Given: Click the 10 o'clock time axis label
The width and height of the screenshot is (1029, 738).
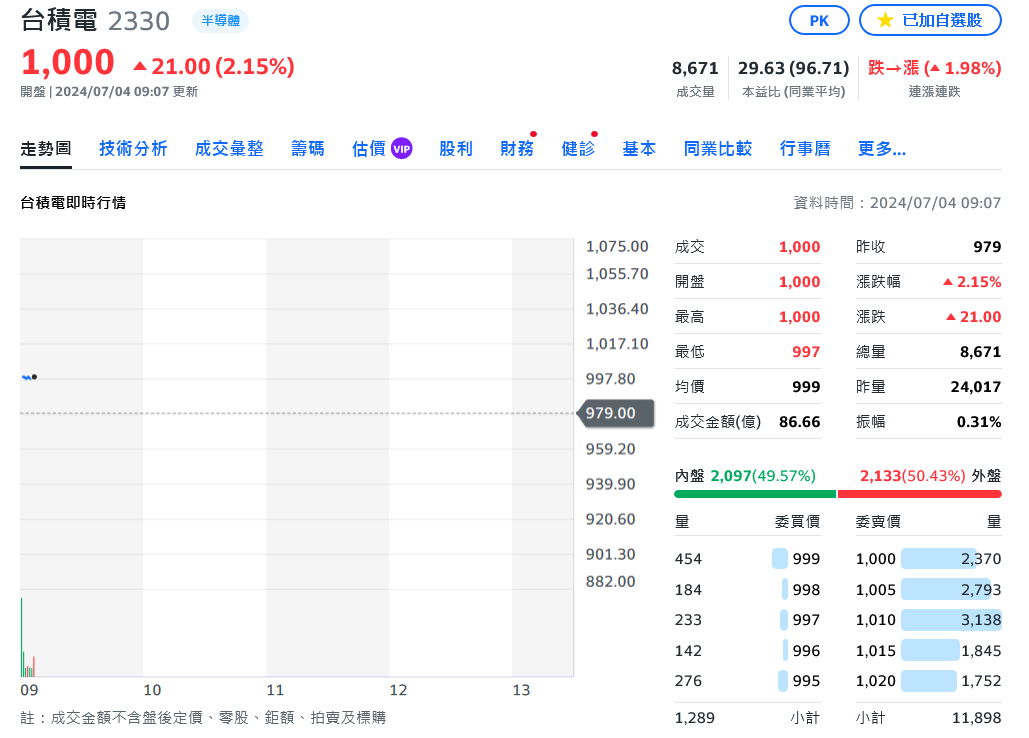Looking at the screenshot, I should 152,690.
